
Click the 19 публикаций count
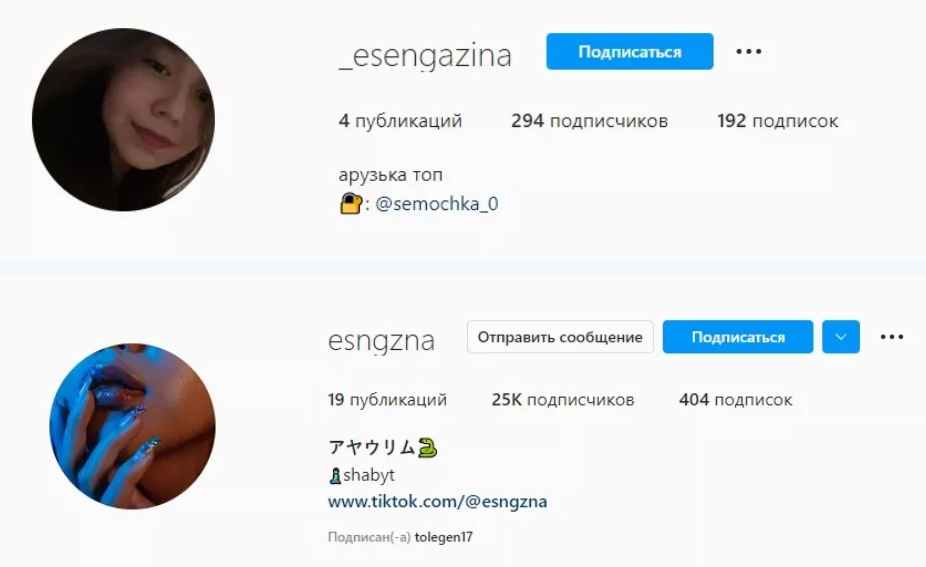point(387,400)
